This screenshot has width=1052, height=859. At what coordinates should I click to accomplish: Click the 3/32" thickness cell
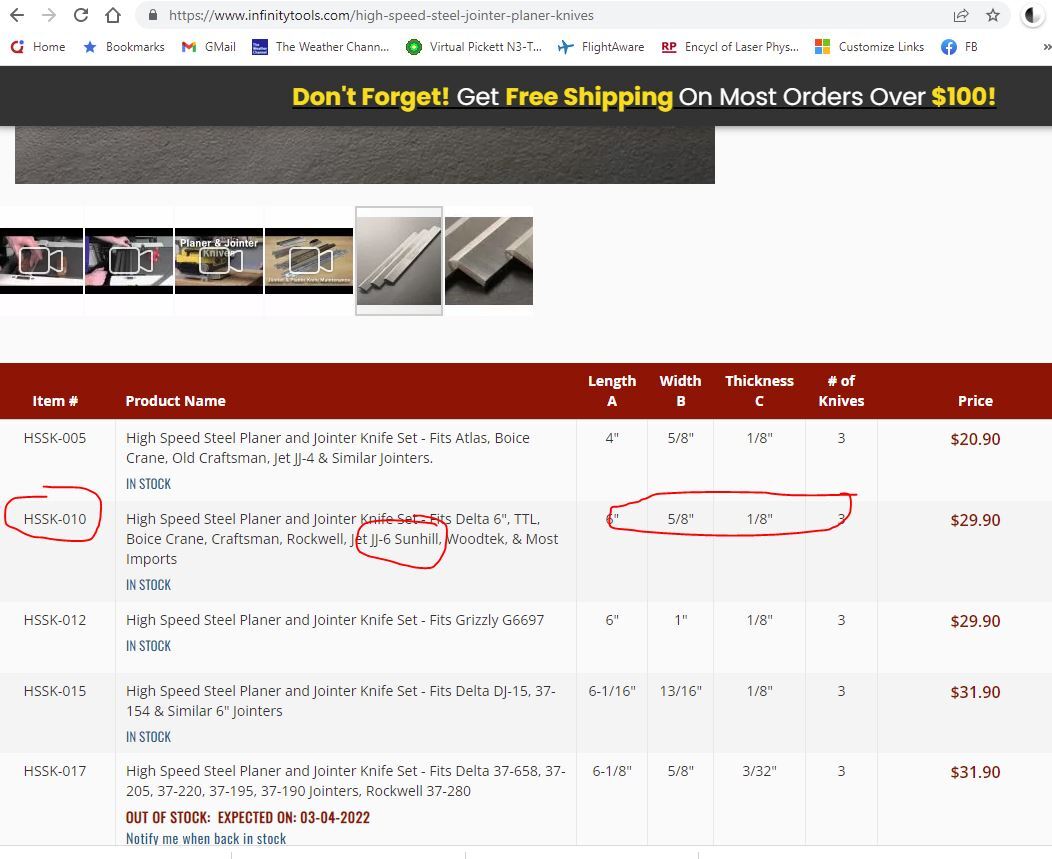coord(759,771)
